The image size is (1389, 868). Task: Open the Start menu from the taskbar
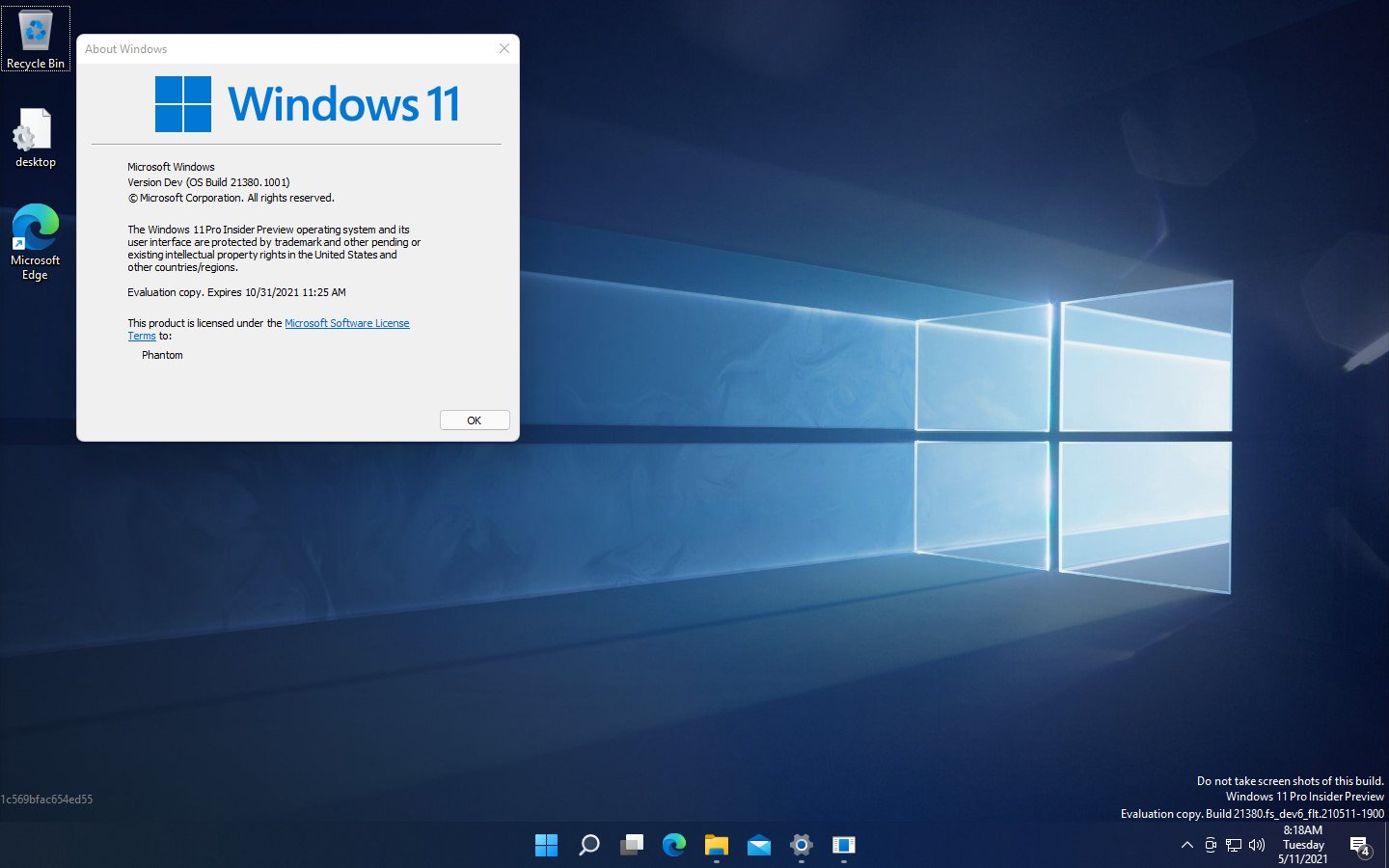[546, 845]
